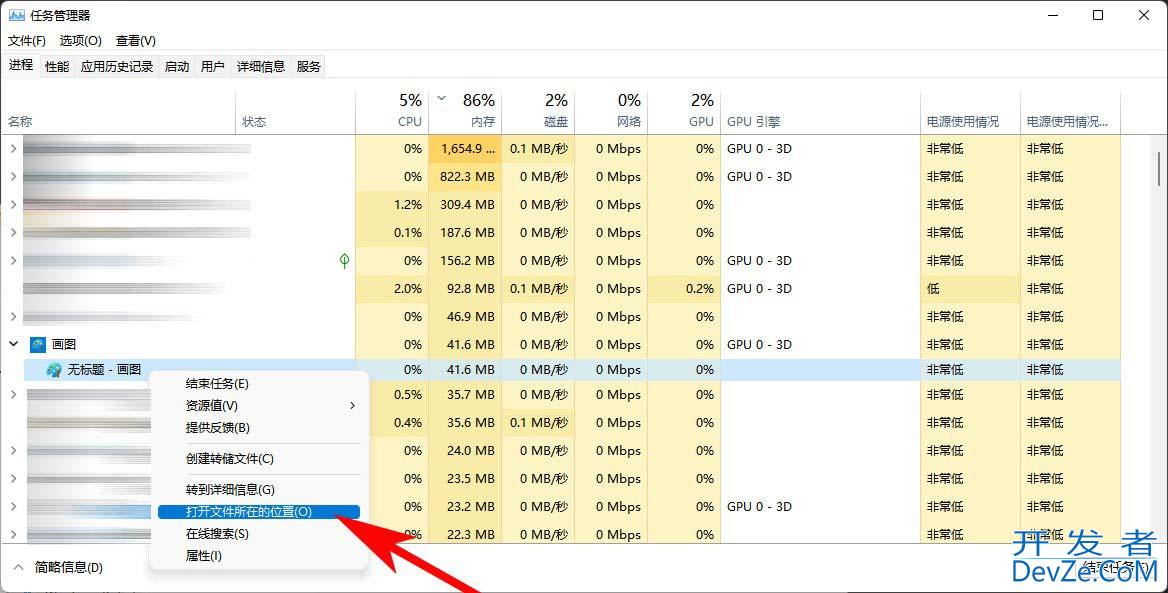Switch to the 启动 tab
The image size is (1168, 593).
click(x=177, y=66)
